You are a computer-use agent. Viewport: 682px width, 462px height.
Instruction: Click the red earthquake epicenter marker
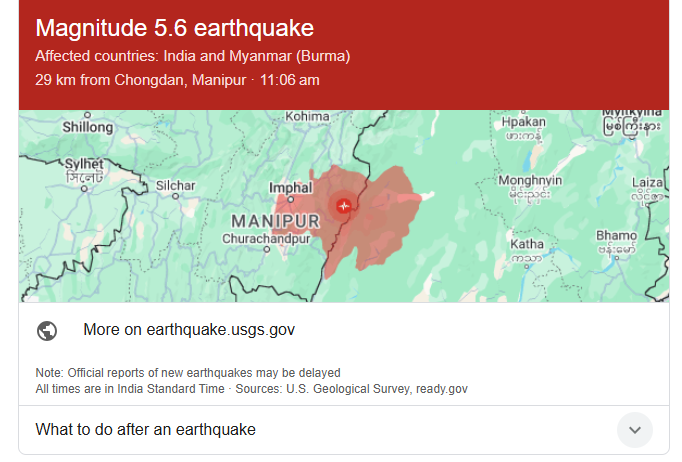tap(344, 205)
